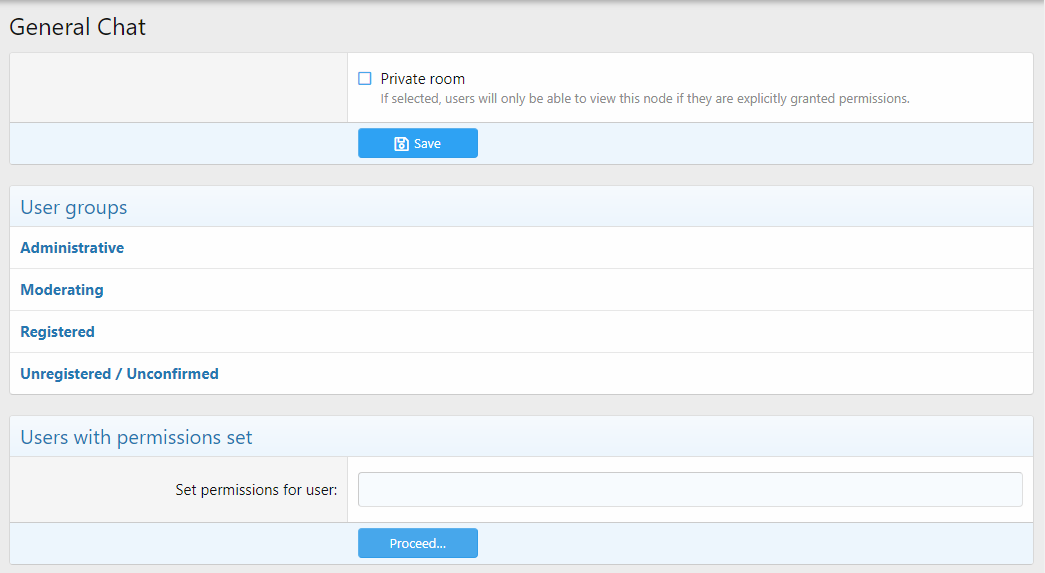The height and width of the screenshot is (573, 1045).
Task: Click the General Chat page title
Action: (77, 27)
